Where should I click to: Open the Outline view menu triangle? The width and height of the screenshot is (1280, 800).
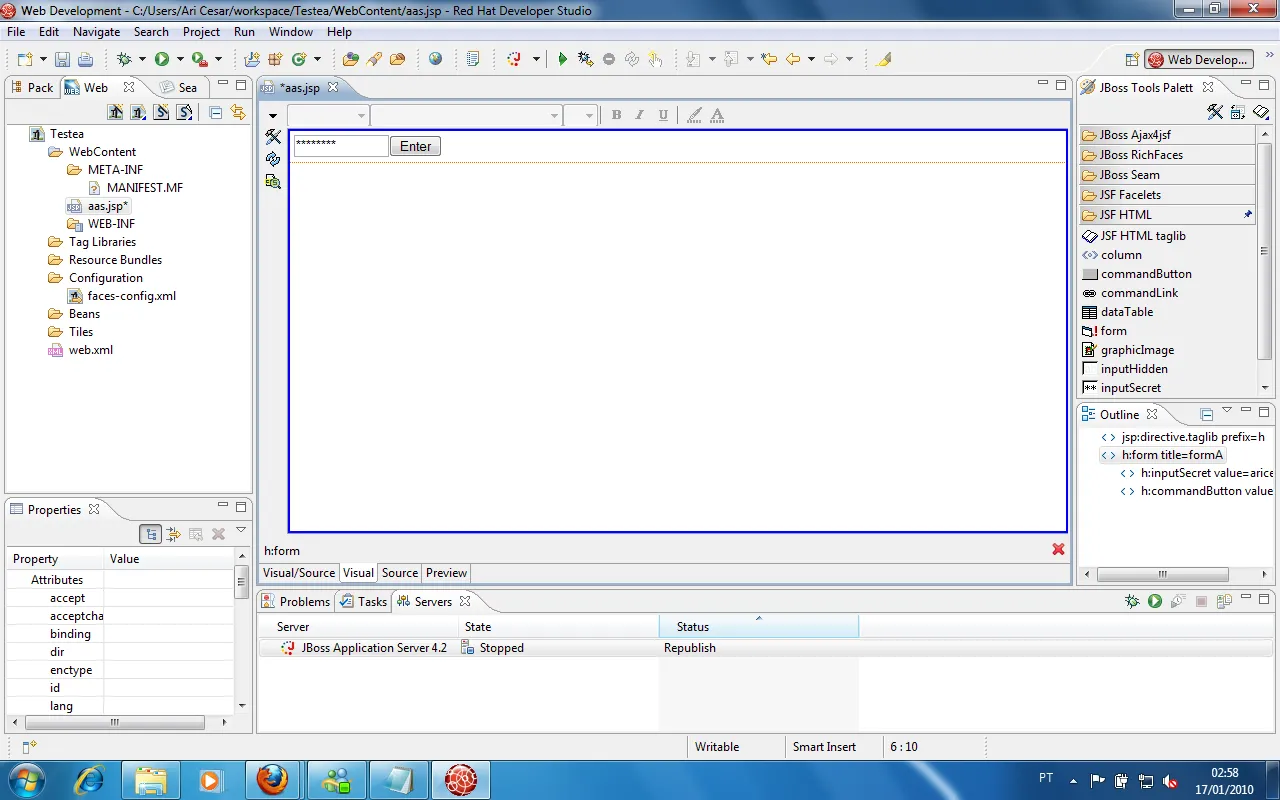tap(1227, 411)
